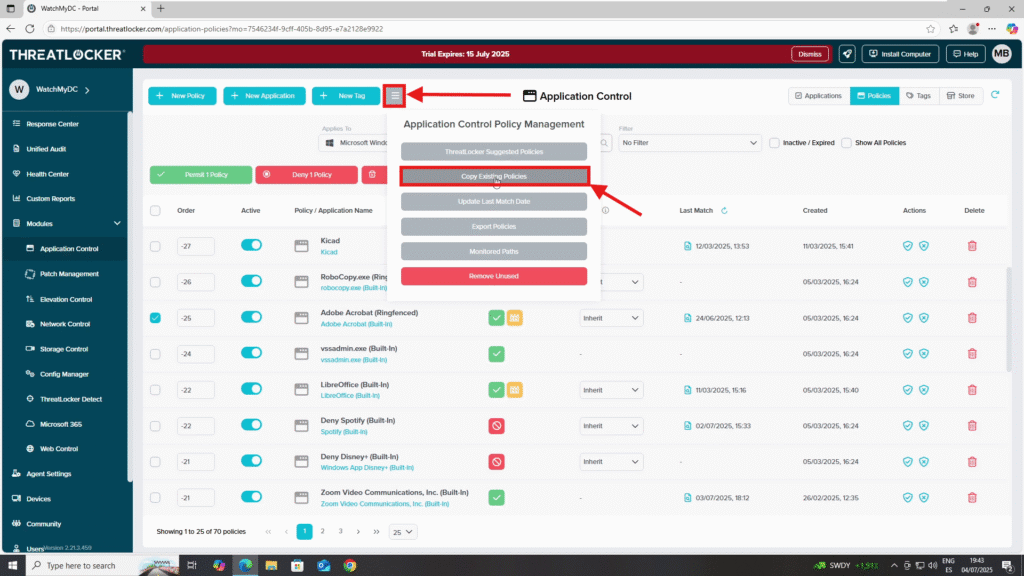Click red deny icon on Deny Disney+ row
1024x576 pixels.
pyautogui.click(x=496, y=462)
